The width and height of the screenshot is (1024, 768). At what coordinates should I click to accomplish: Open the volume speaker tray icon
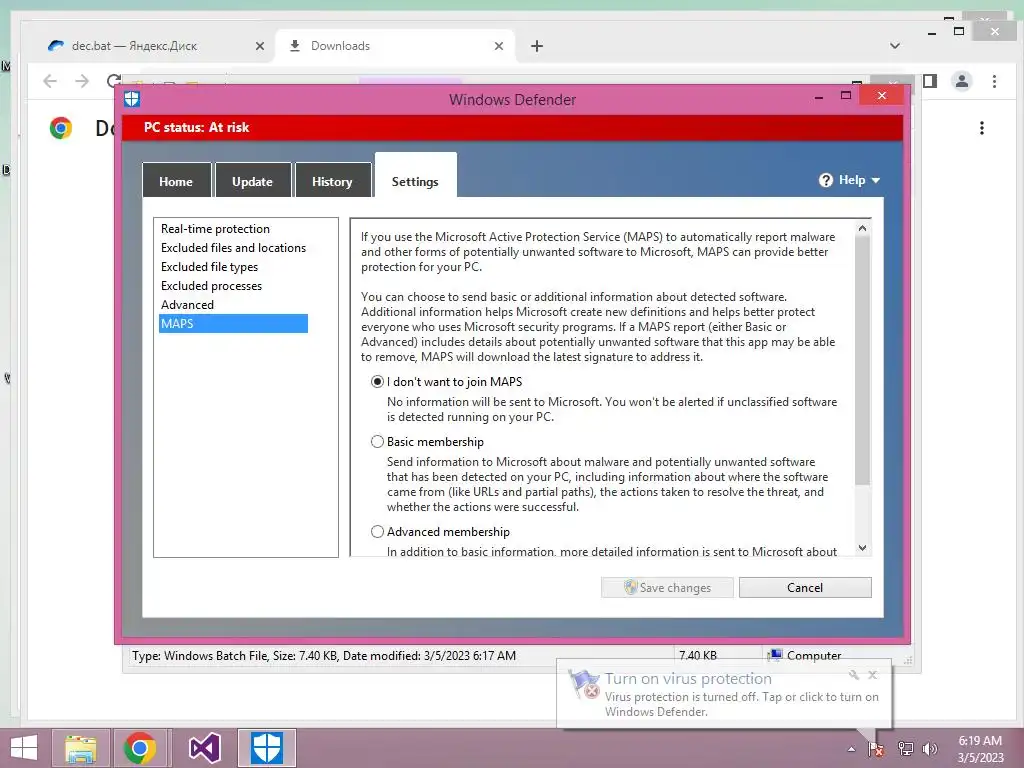coord(930,749)
